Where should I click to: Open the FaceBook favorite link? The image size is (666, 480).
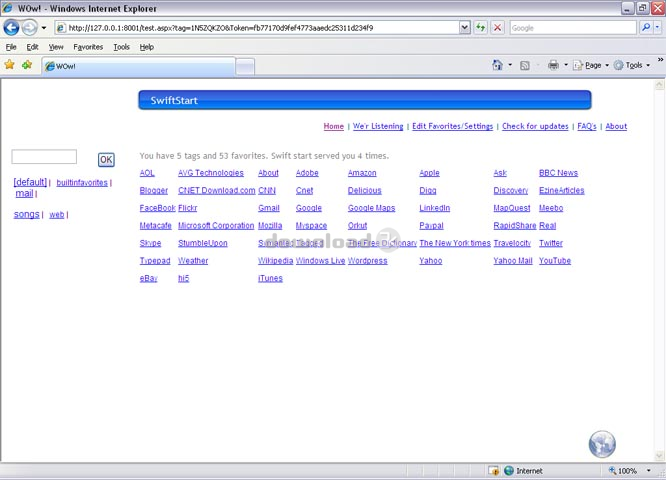click(158, 208)
